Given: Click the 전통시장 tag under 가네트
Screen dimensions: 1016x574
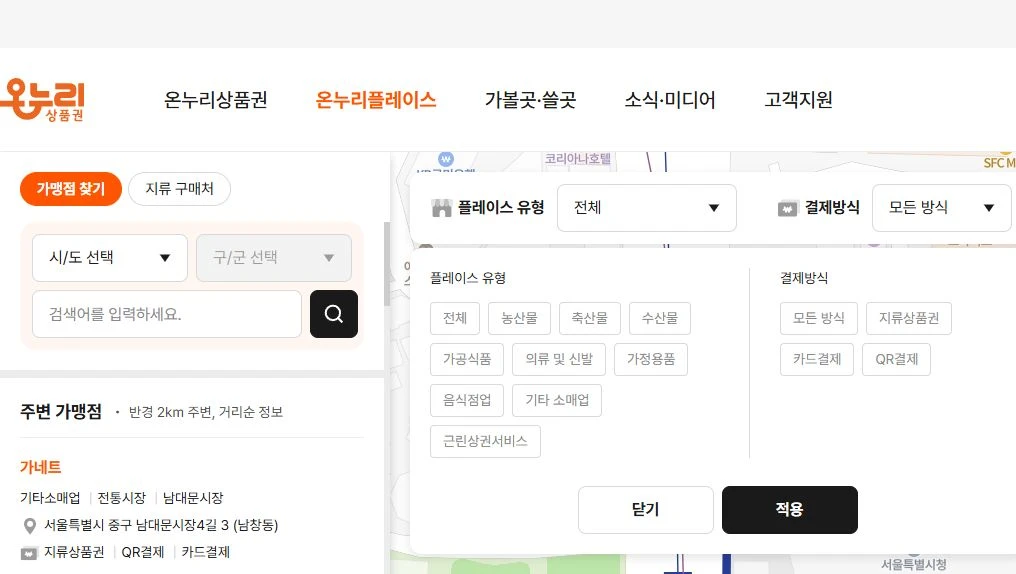Looking at the screenshot, I should (x=122, y=498).
